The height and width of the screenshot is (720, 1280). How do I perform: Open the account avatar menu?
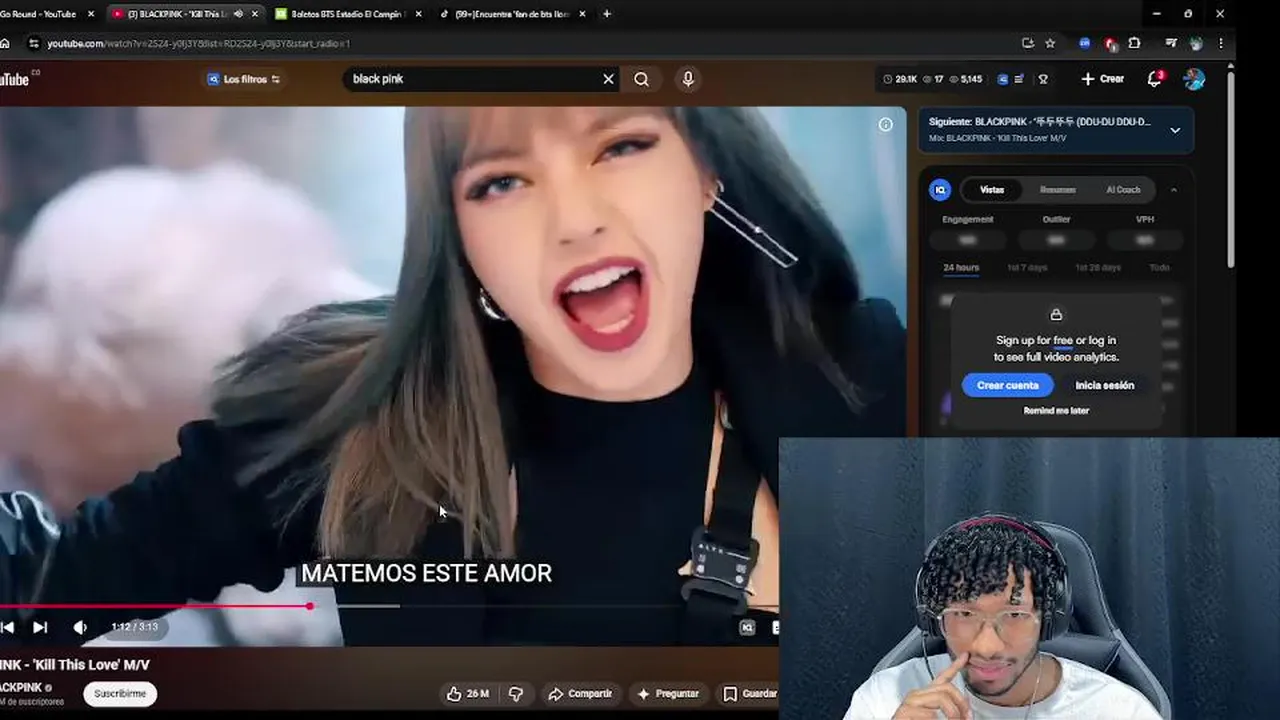click(x=1194, y=79)
